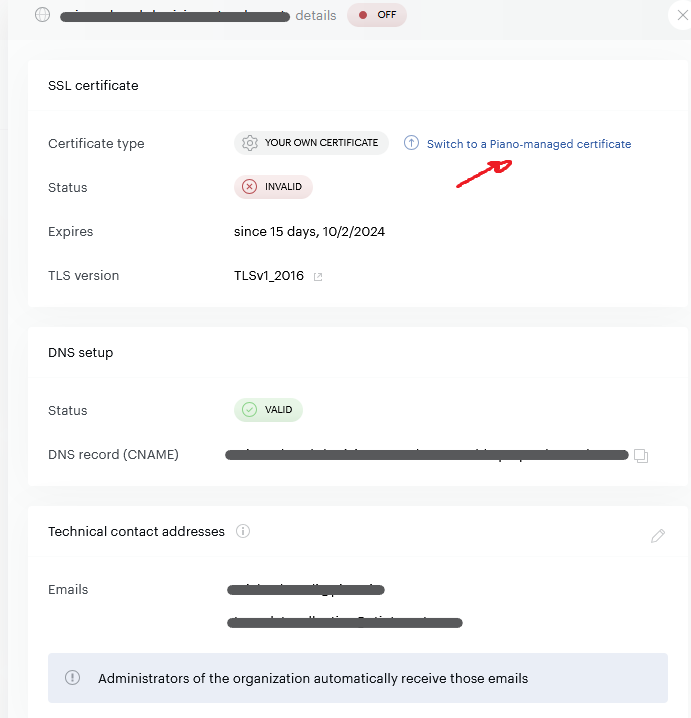Select the first technical contact email
The image size is (691, 718).
(306, 590)
